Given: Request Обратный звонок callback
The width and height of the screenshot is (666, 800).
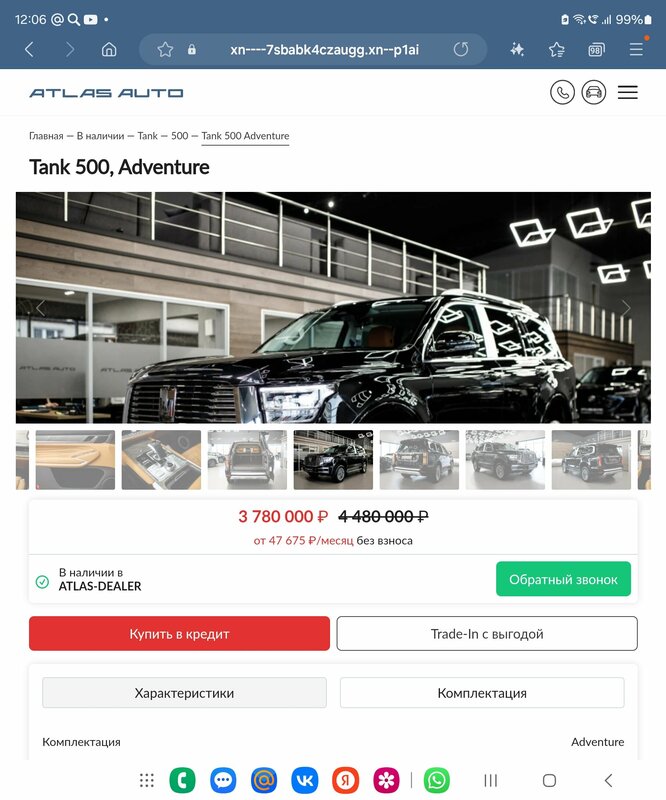Looking at the screenshot, I should pos(563,579).
